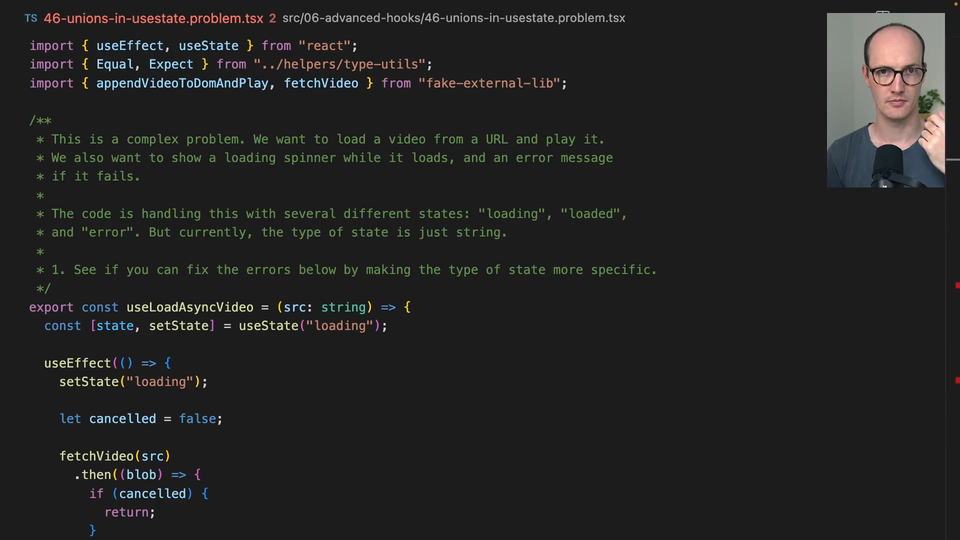Click the lower red error marker in the right scrollbar
The height and width of the screenshot is (540, 960).
pyautogui.click(x=957, y=380)
